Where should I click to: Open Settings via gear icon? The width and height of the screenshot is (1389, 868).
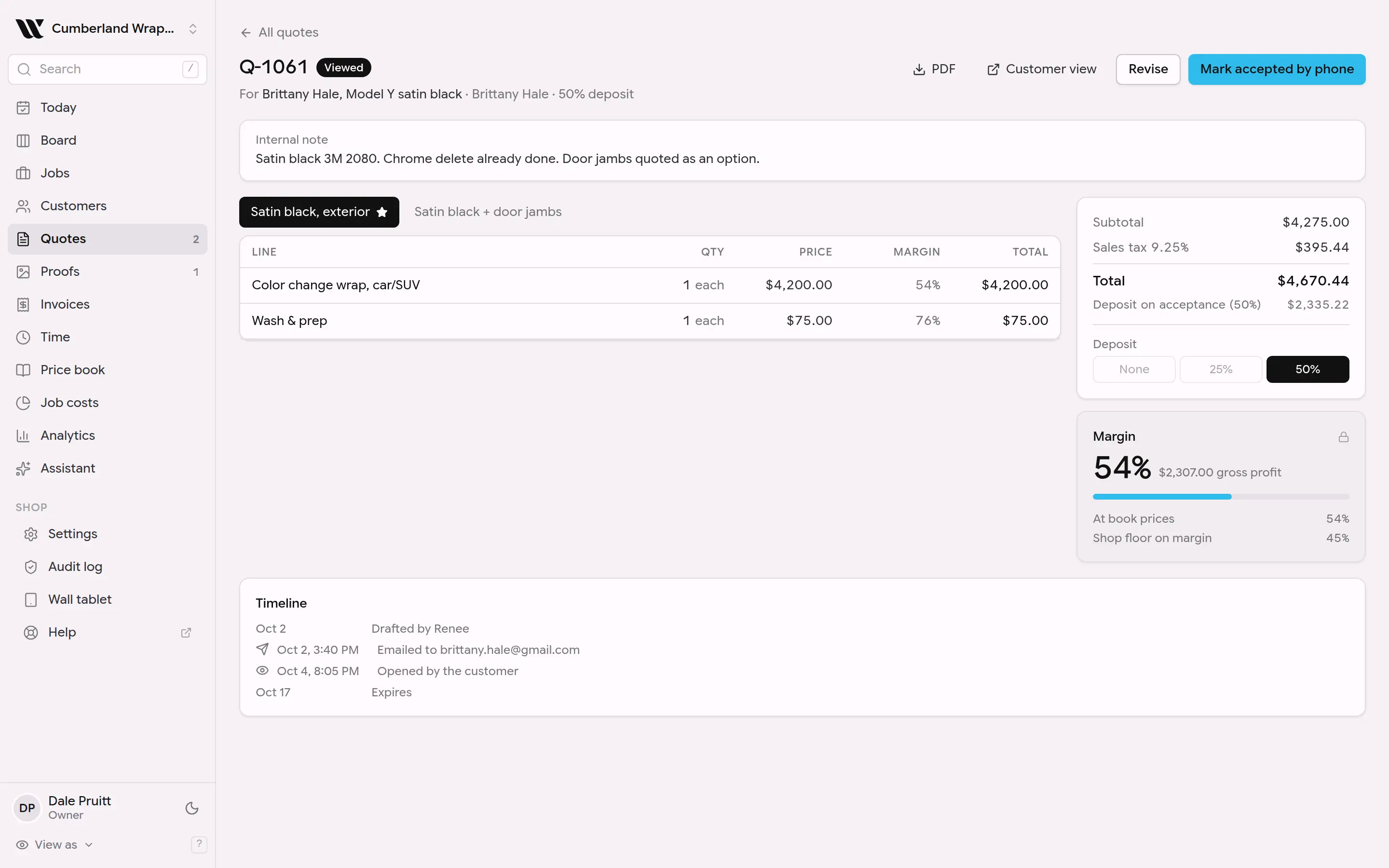[x=31, y=534]
